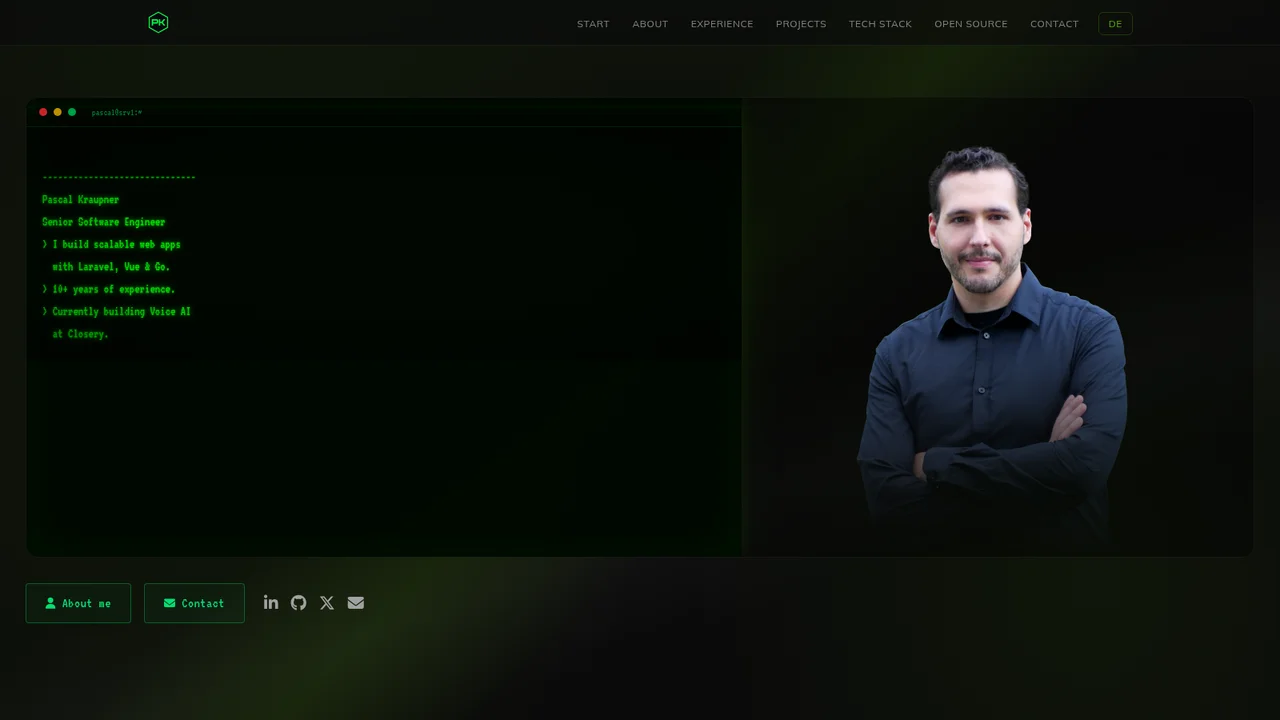
Task: Open the ABOUT nav item
Action: [x=650, y=24]
